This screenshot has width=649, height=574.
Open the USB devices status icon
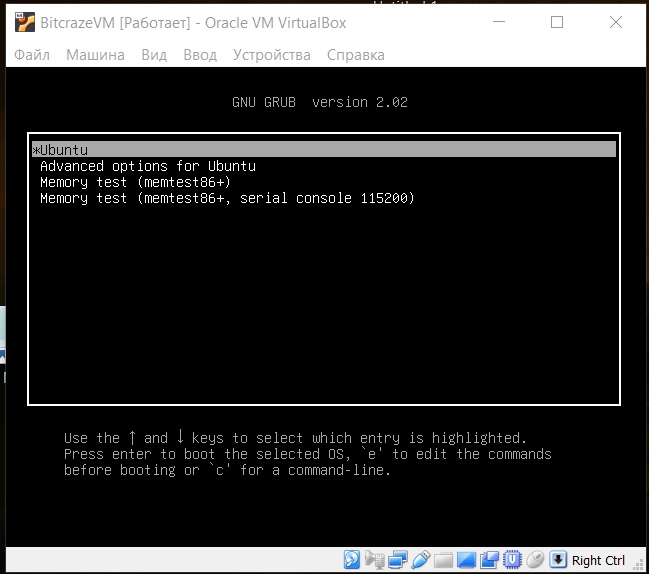click(421, 560)
